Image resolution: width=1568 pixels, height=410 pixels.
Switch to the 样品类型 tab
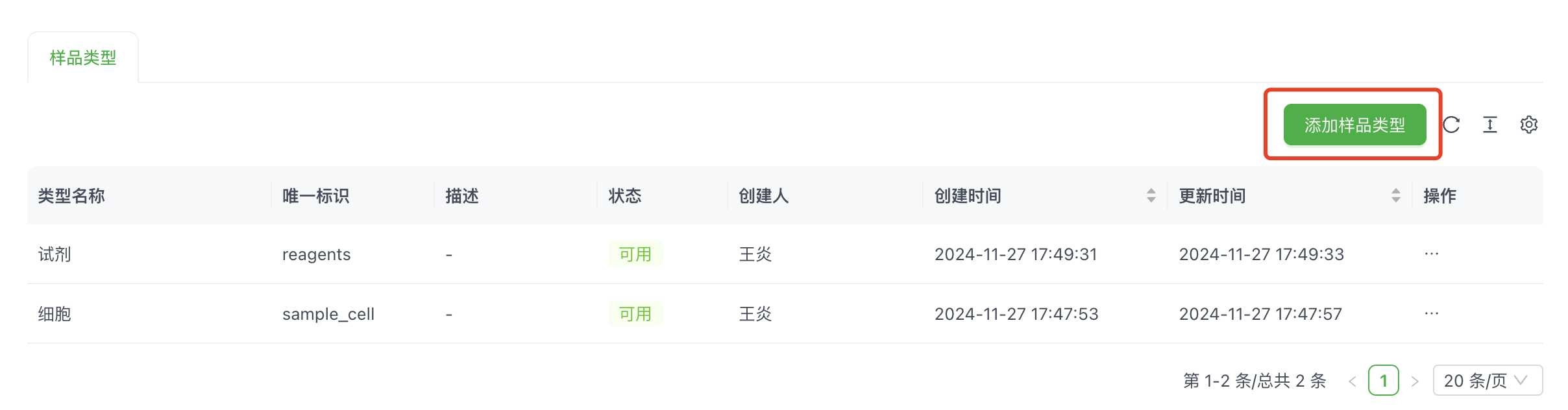(82, 58)
